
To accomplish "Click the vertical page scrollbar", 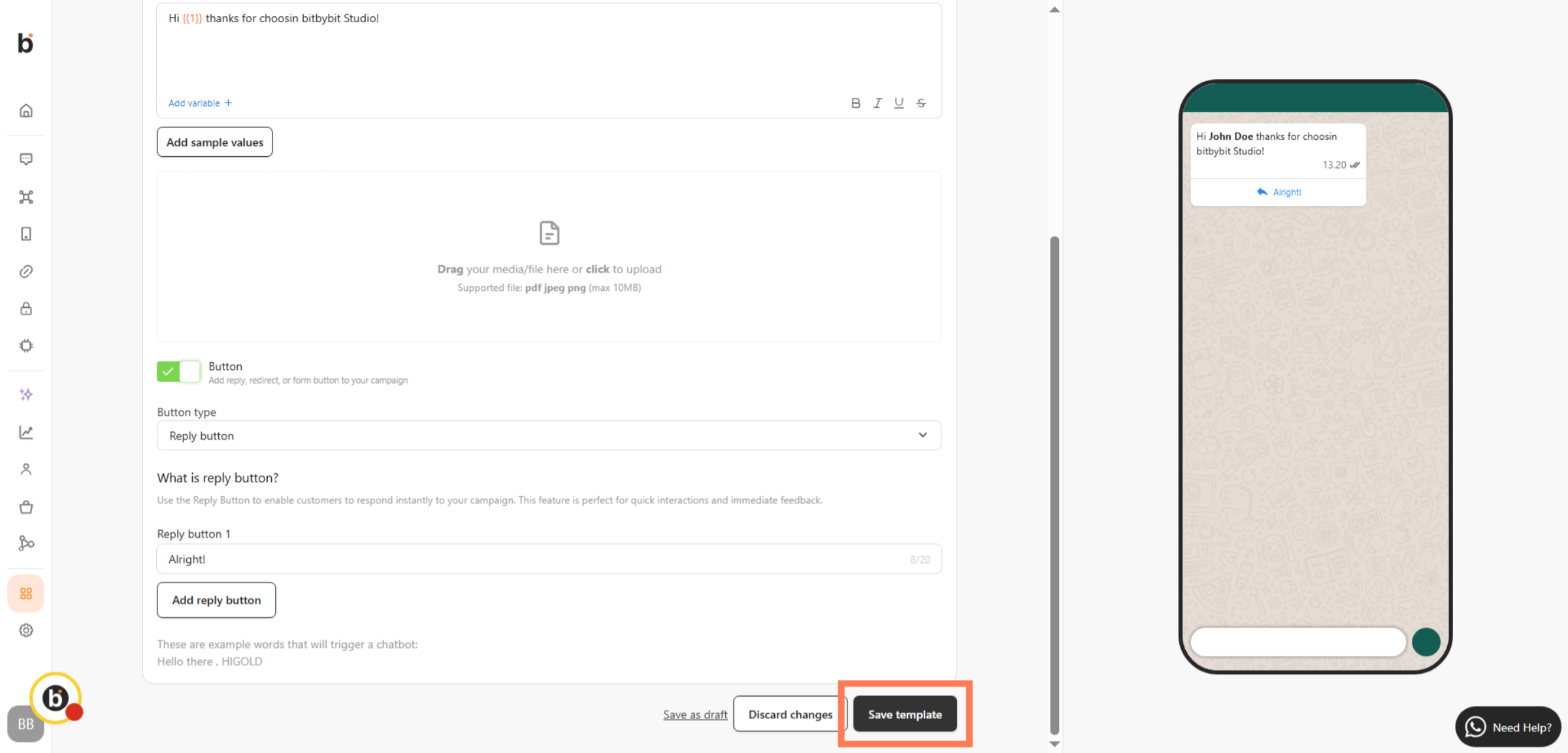I will coord(1054,484).
